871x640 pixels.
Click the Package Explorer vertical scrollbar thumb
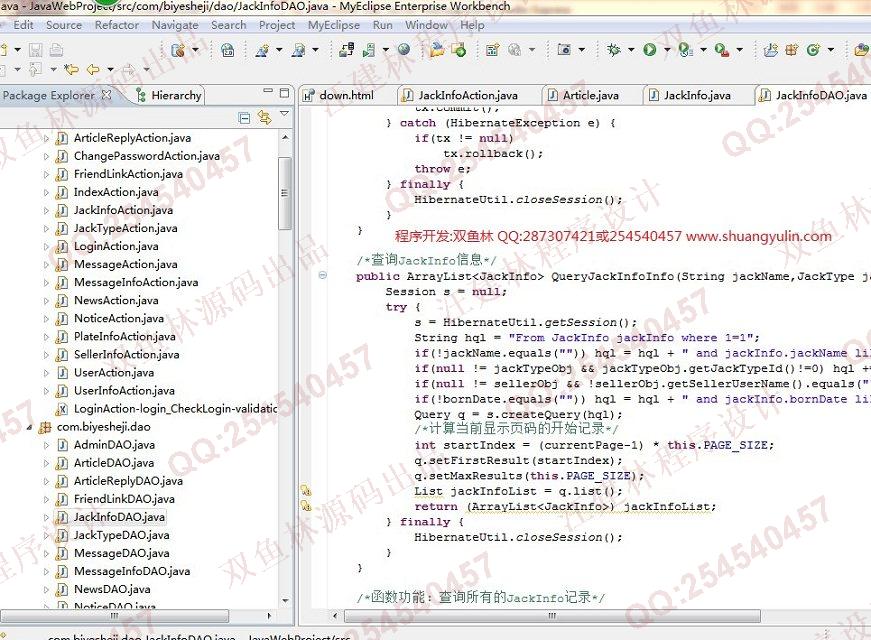[285, 193]
